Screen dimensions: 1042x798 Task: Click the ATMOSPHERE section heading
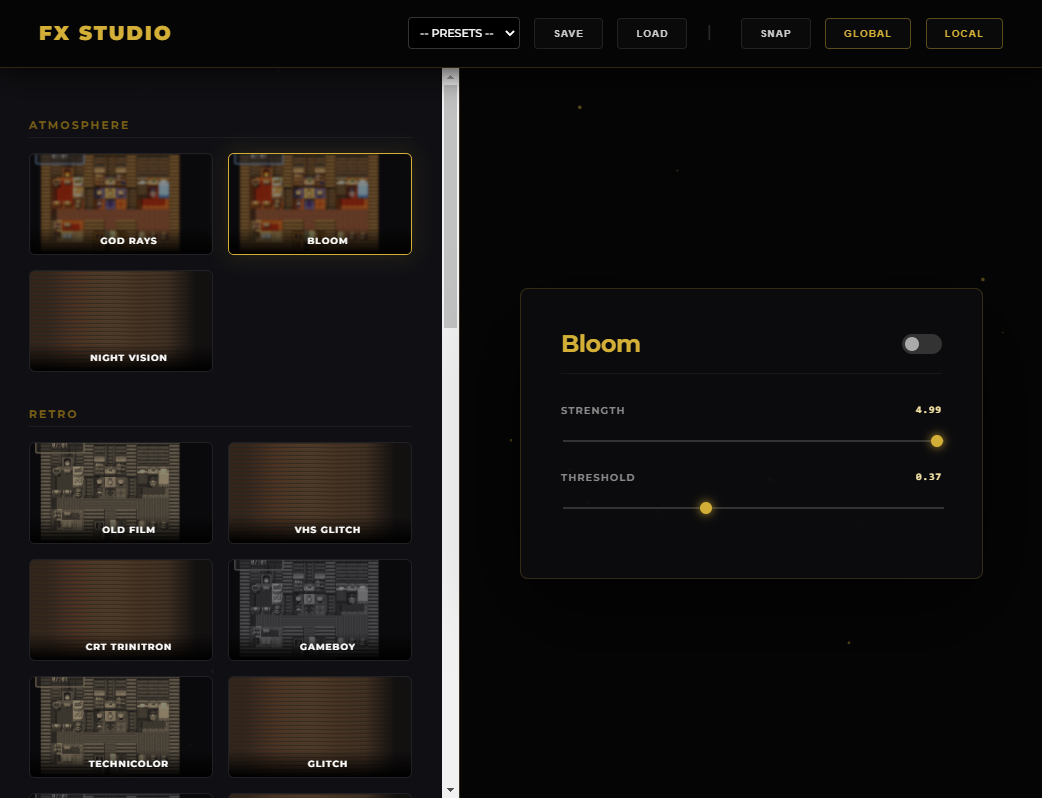pyautogui.click(x=79, y=125)
